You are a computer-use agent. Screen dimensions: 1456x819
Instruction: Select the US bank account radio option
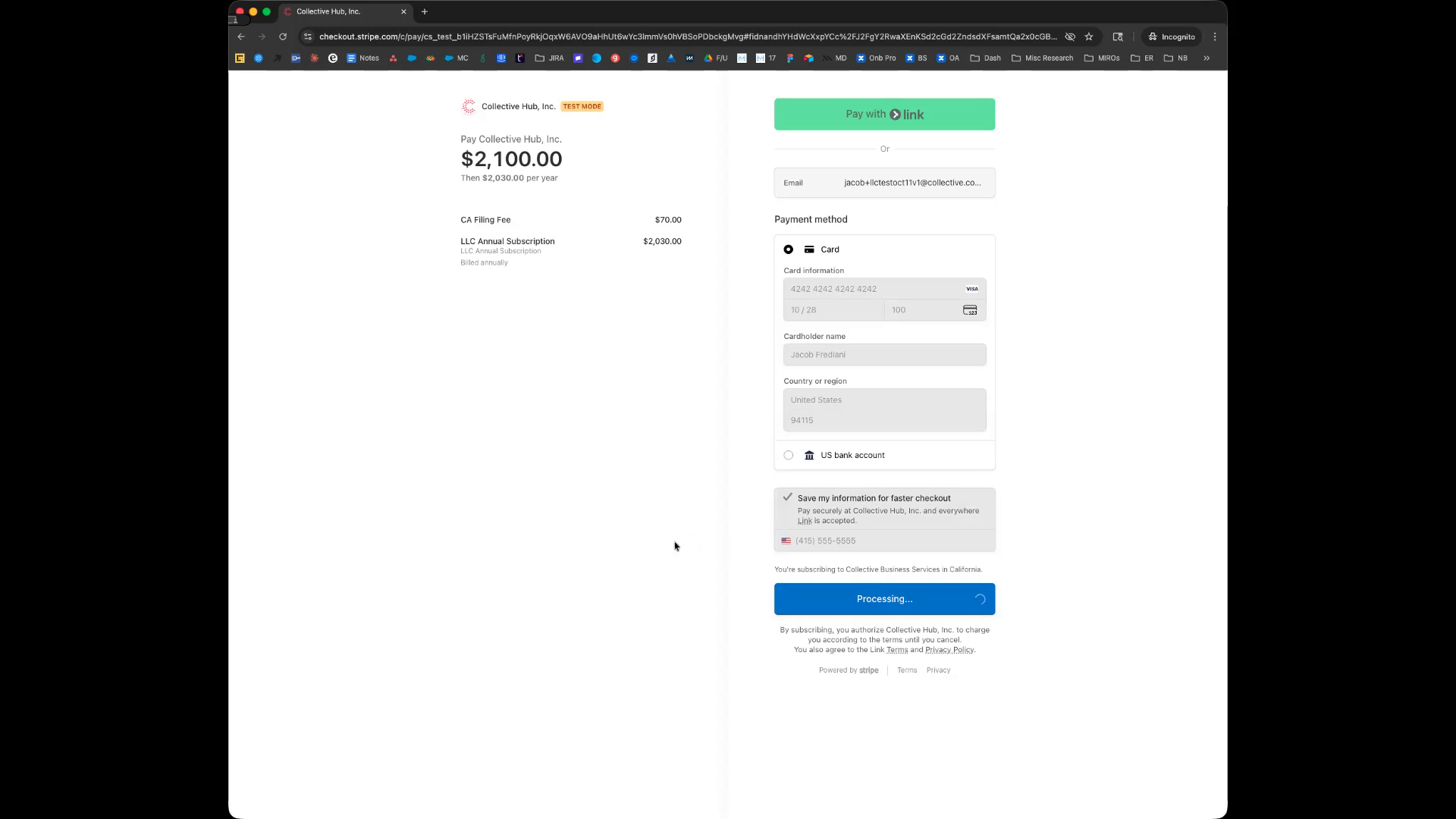coord(789,456)
